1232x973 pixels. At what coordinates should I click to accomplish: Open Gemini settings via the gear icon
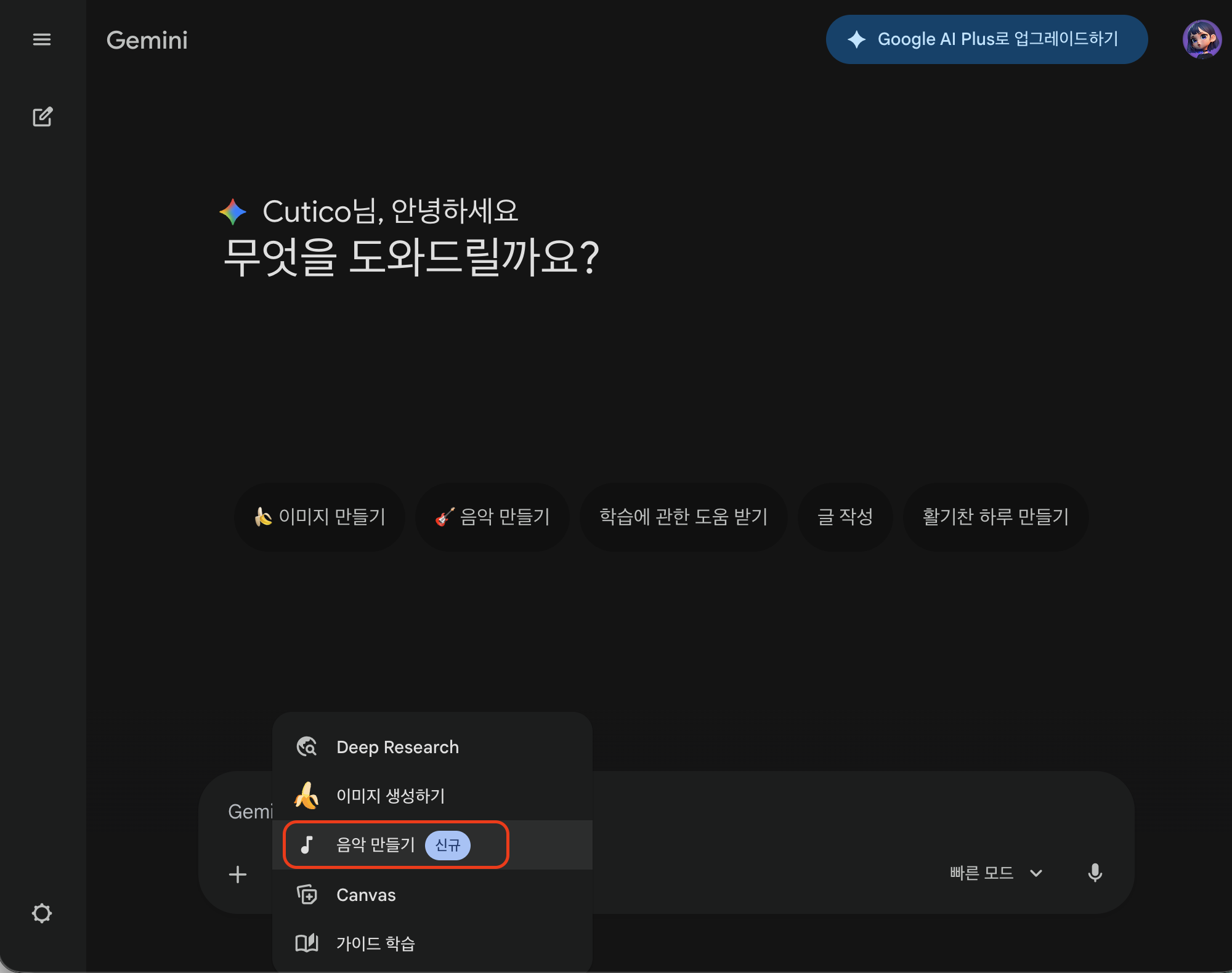click(x=42, y=913)
